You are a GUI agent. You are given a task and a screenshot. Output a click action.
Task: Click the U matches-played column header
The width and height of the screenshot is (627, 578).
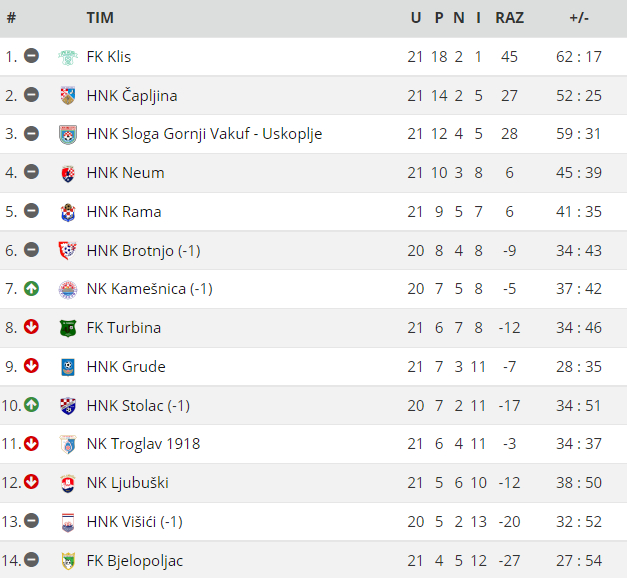(x=416, y=18)
